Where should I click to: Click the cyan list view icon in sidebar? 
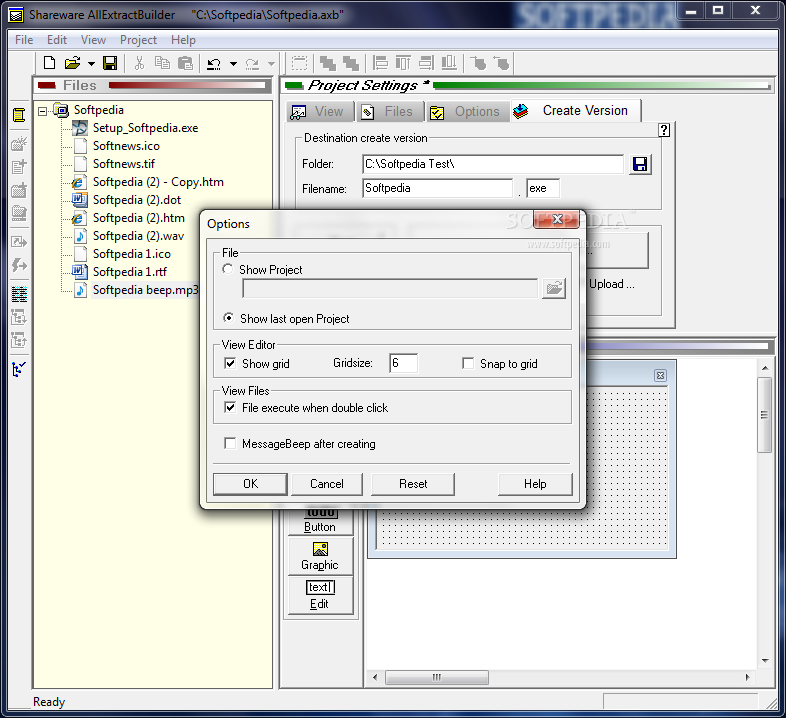[19, 294]
